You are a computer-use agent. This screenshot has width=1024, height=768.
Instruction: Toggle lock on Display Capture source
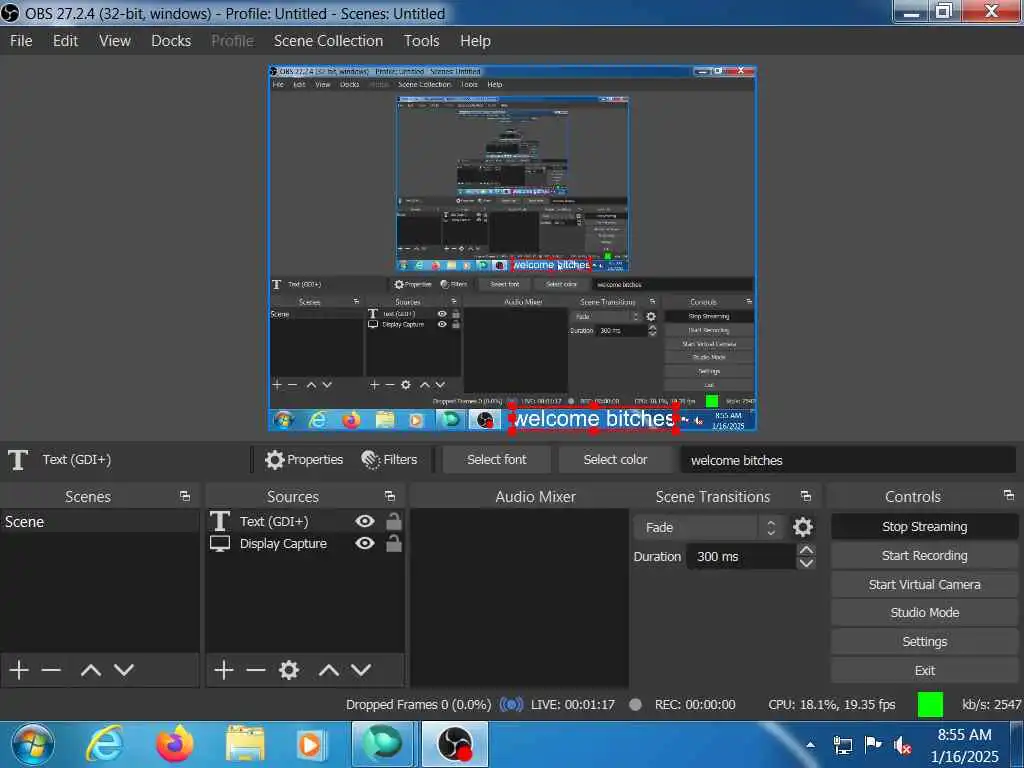[x=394, y=543]
